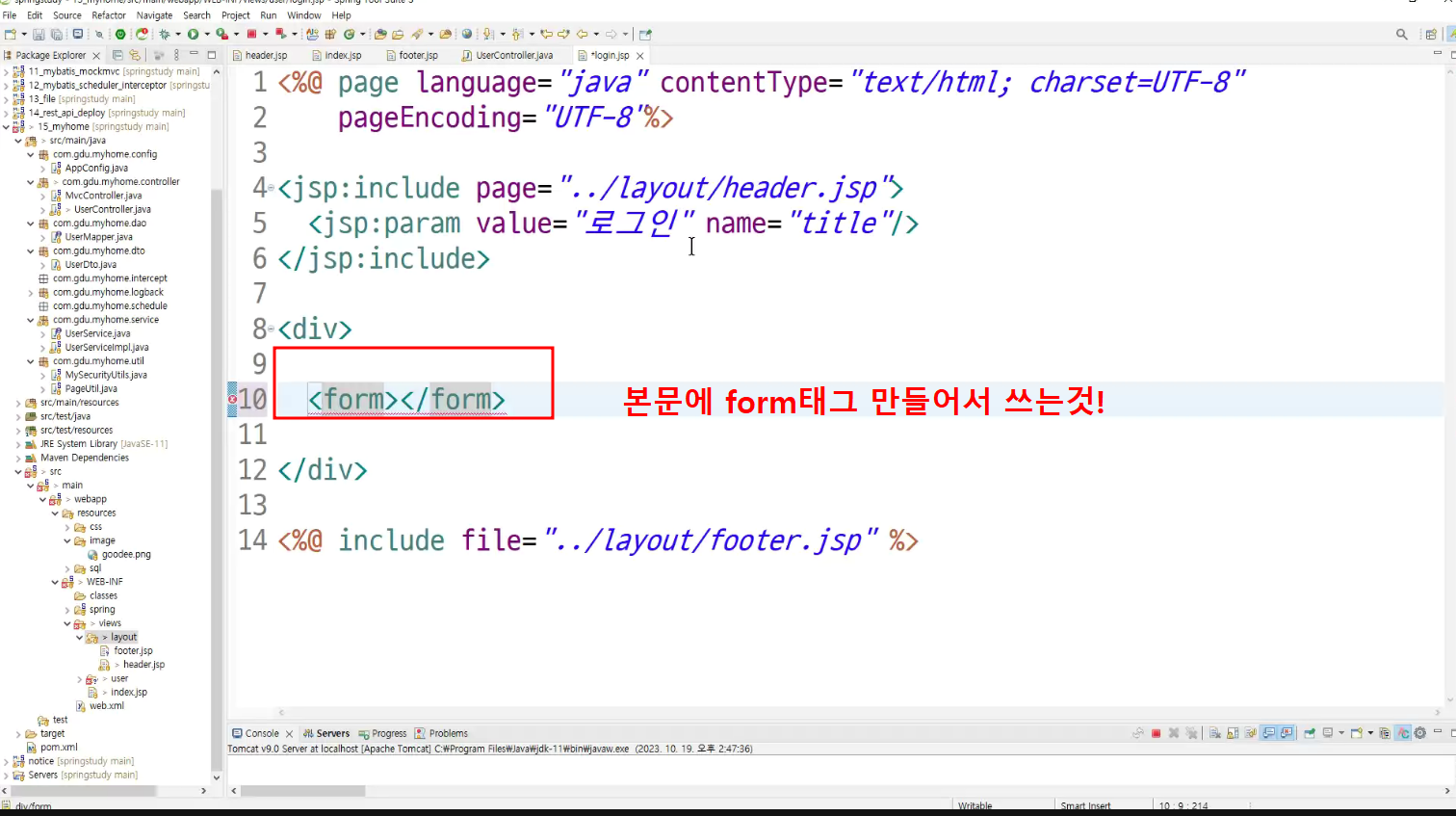Open the web browser globe icon
The image size is (1456, 816).
467,35
